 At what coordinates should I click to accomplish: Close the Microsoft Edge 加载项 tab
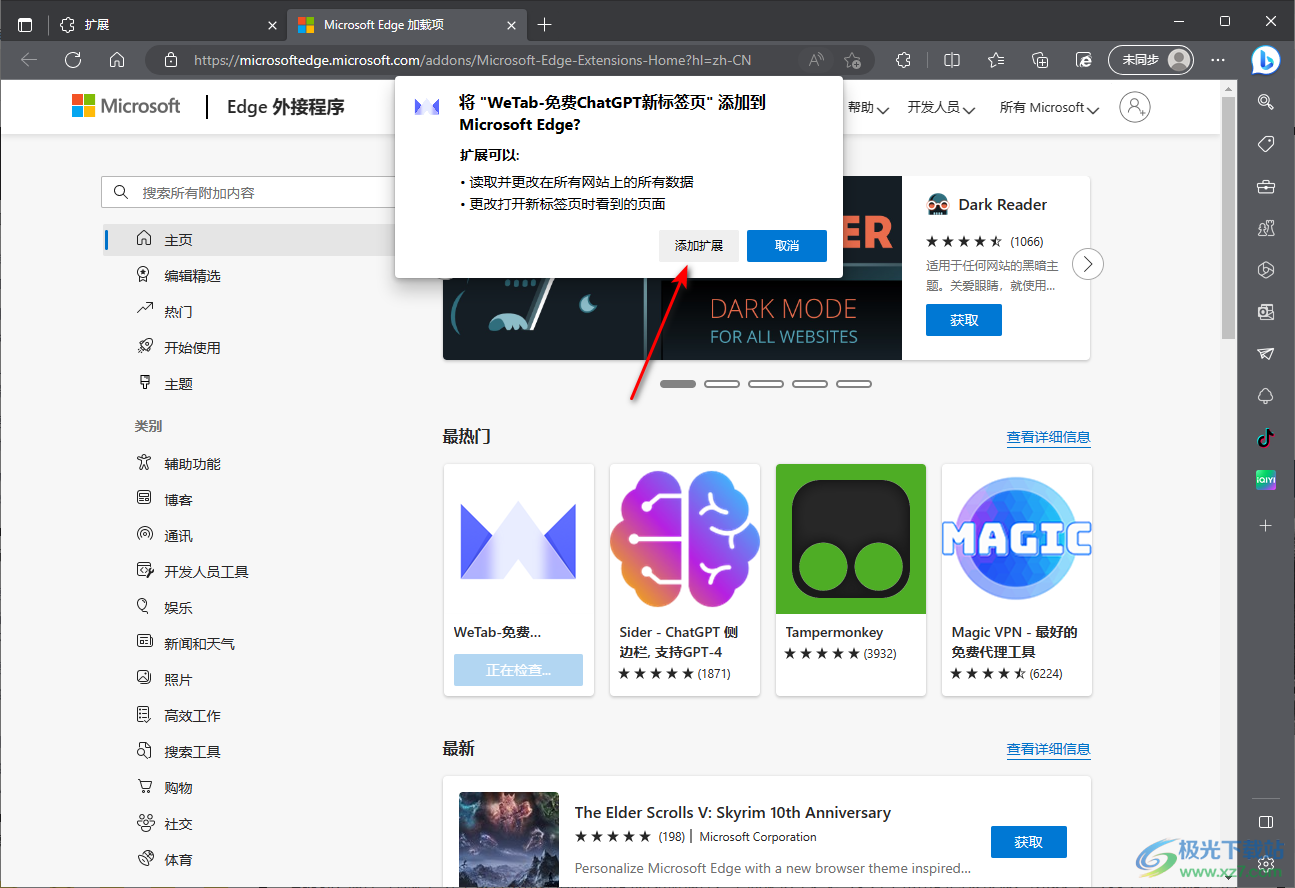coord(511,25)
